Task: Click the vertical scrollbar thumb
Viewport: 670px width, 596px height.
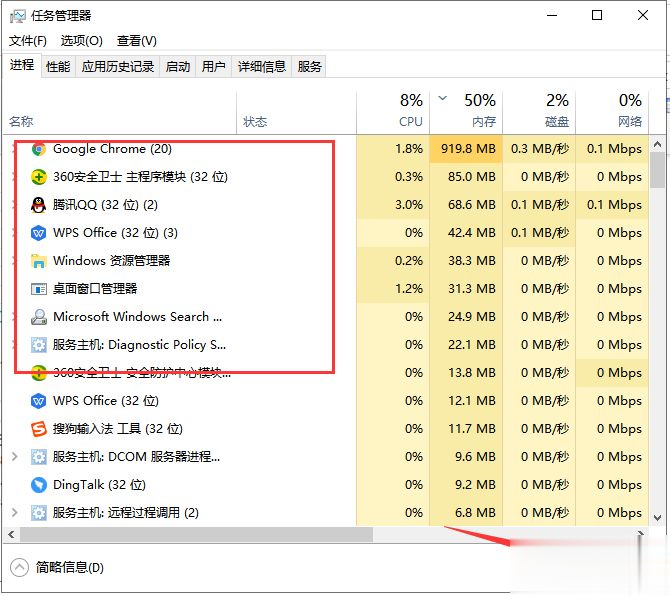Action: [x=658, y=170]
